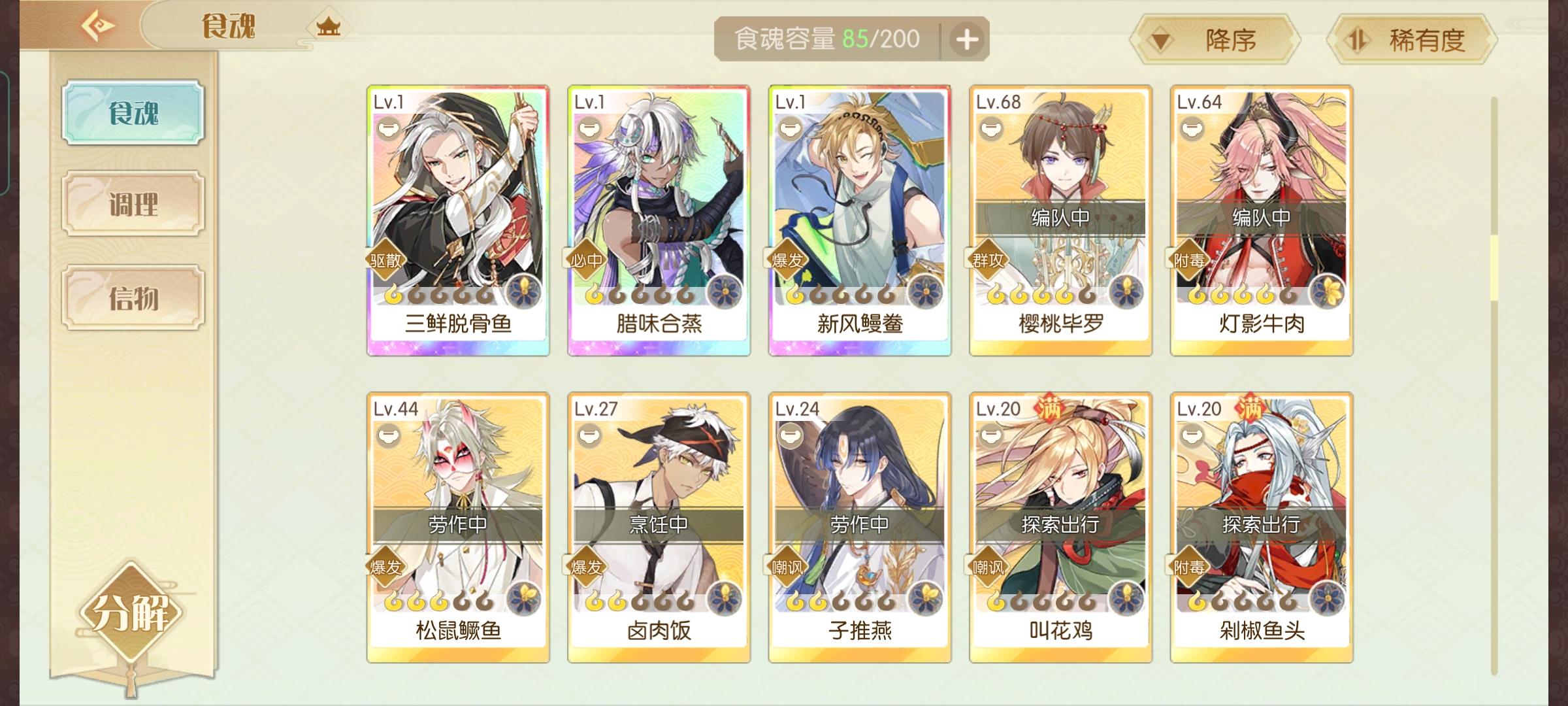Tap the 嘲讽 badge on 叫花鸡
This screenshot has width=1568, height=706.
(x=988, y=567)
